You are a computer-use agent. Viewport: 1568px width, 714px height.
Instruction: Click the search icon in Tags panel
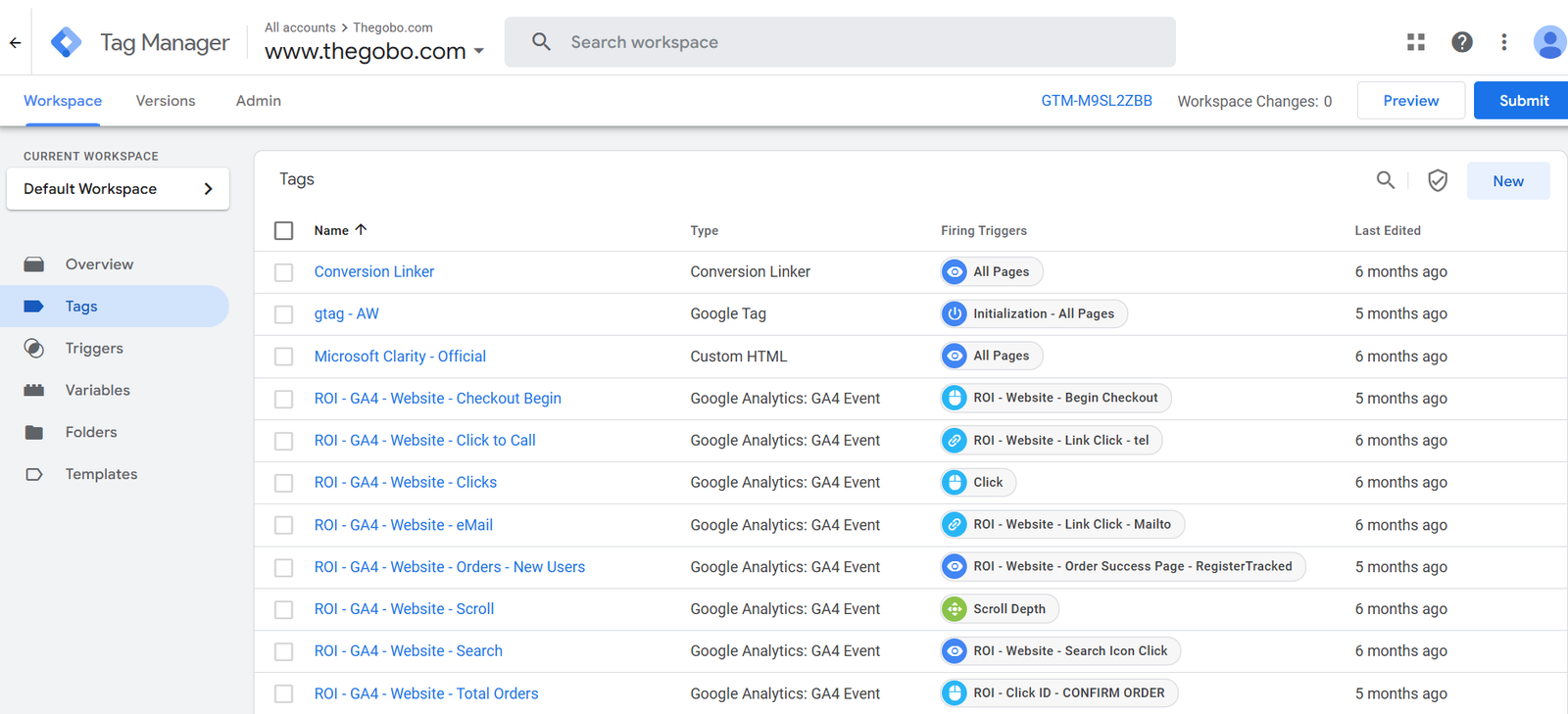pos(1385,180)
